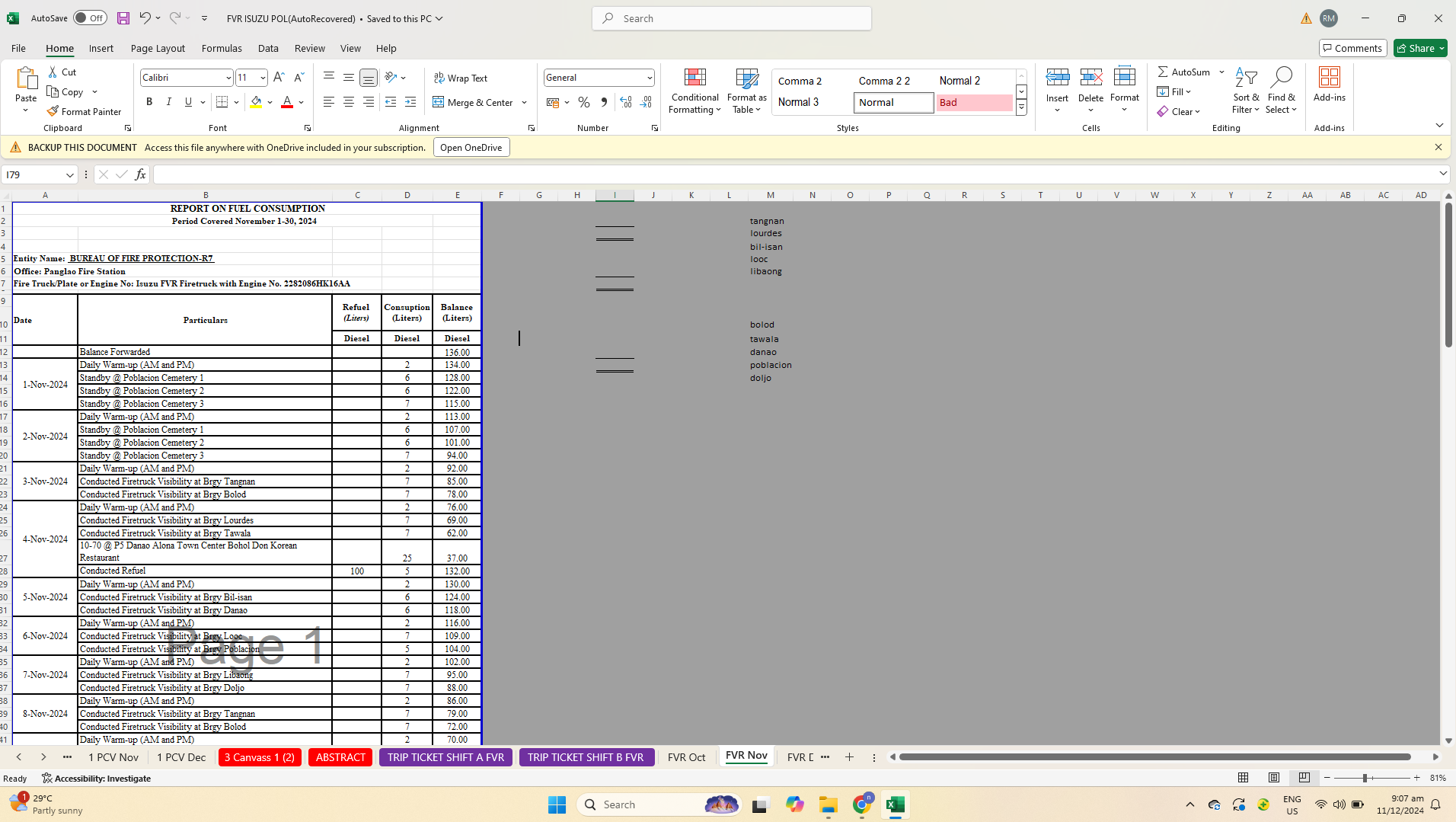Go to the Formulas tab
This screenshot has width=1456, height=822.
tap(222, 48)
